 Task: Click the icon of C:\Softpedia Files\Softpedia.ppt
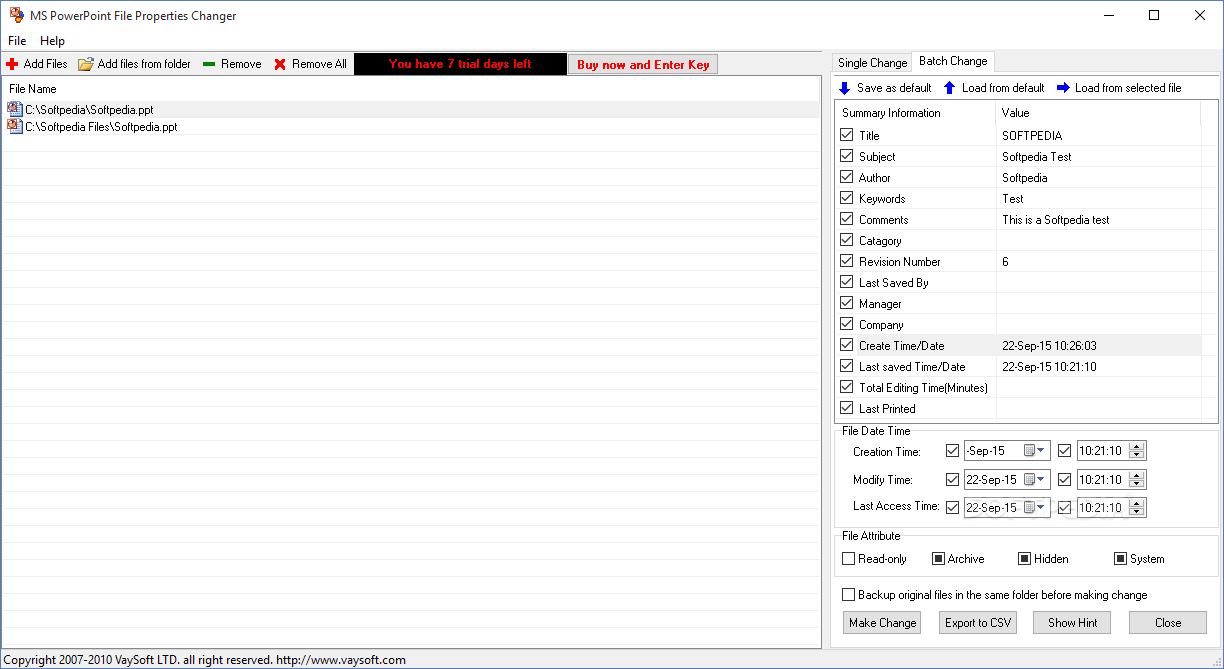[14, 127]
